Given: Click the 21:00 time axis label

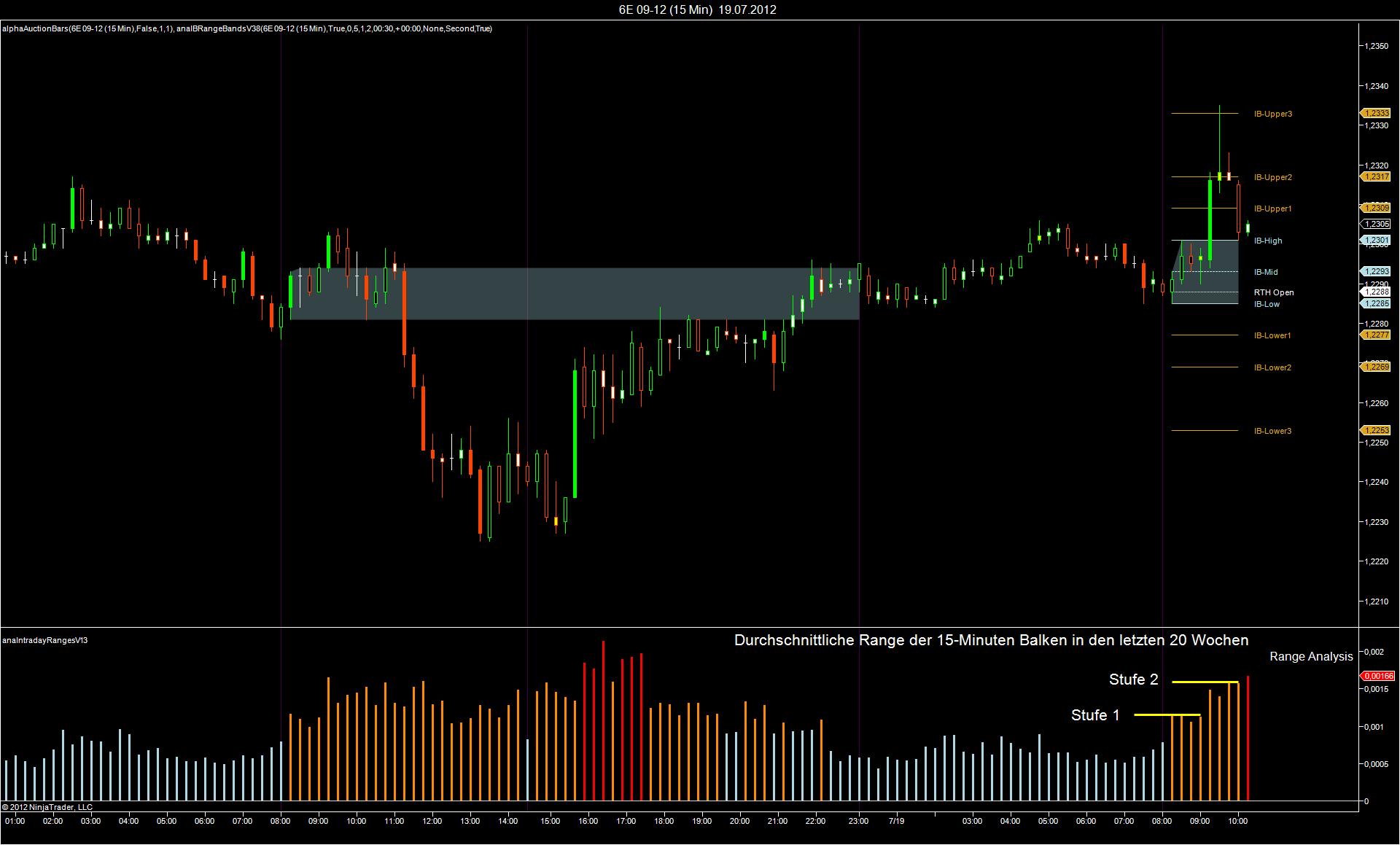Looking at the screenshot, I should [x=778, y=821].
